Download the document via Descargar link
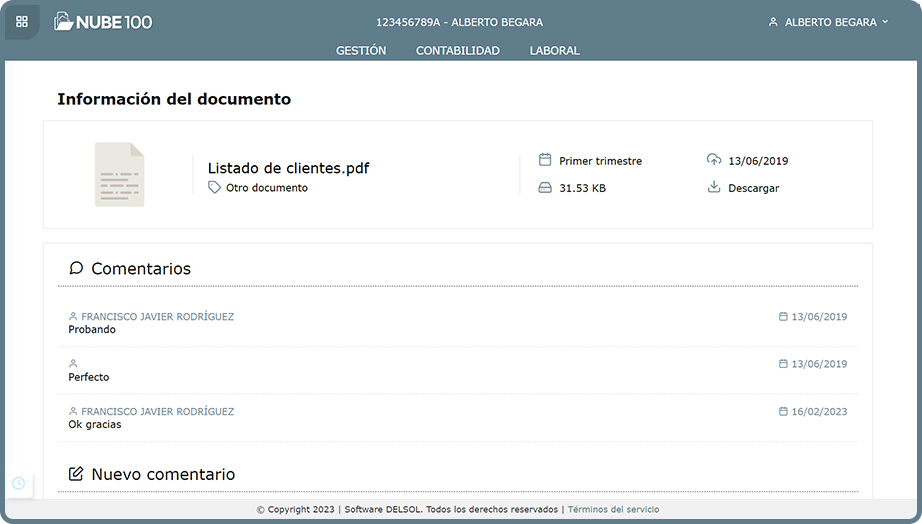This screenshot has width=922, height=524. [x=753, y=188]
